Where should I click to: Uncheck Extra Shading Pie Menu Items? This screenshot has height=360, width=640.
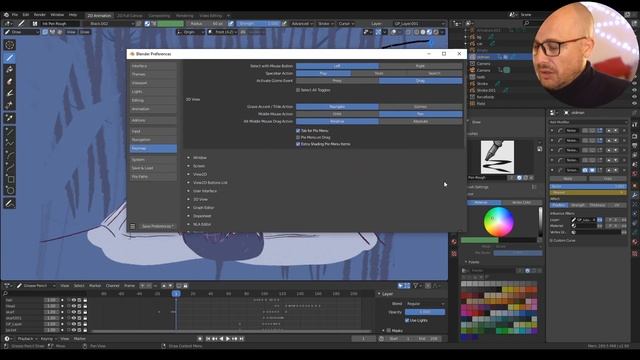point(298,144)
